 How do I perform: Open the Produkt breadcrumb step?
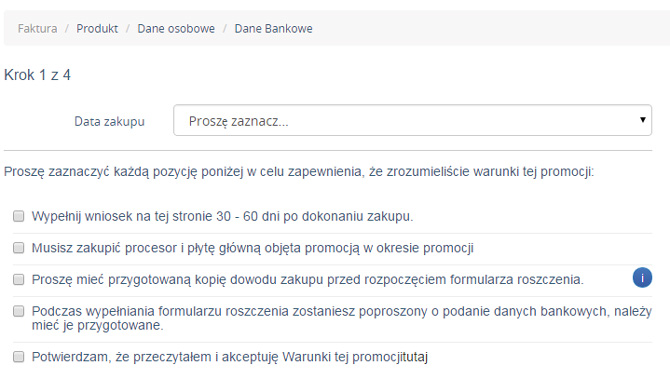pos(97,29)
